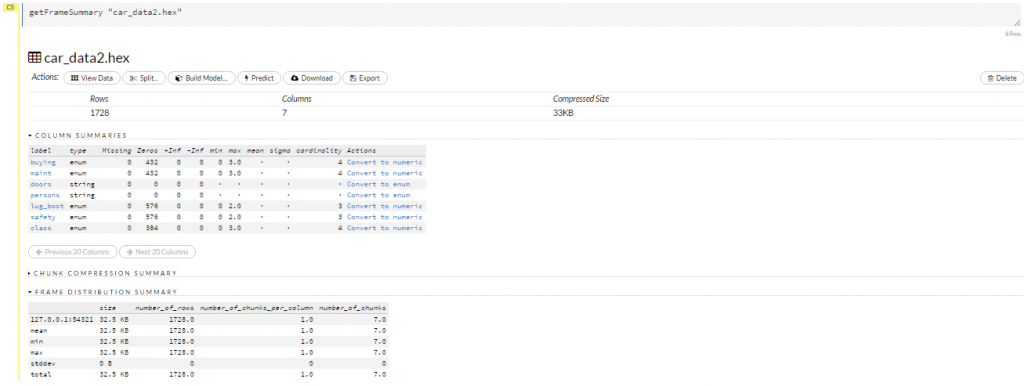Click the View Data button
Viewport: 1024px width, 386px height.
tap(91, 78)
